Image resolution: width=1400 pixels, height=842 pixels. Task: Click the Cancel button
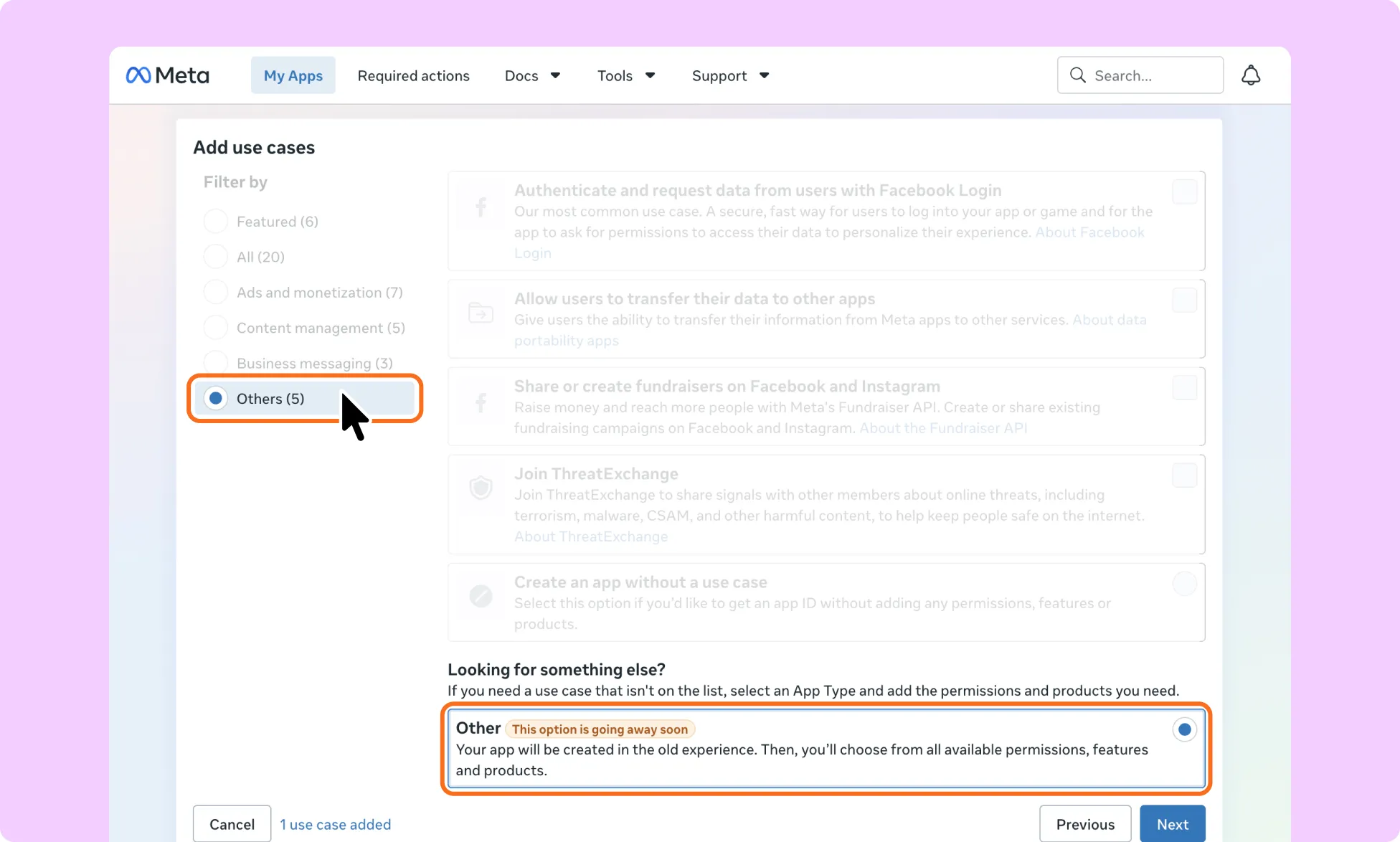(x=232, y=823)
